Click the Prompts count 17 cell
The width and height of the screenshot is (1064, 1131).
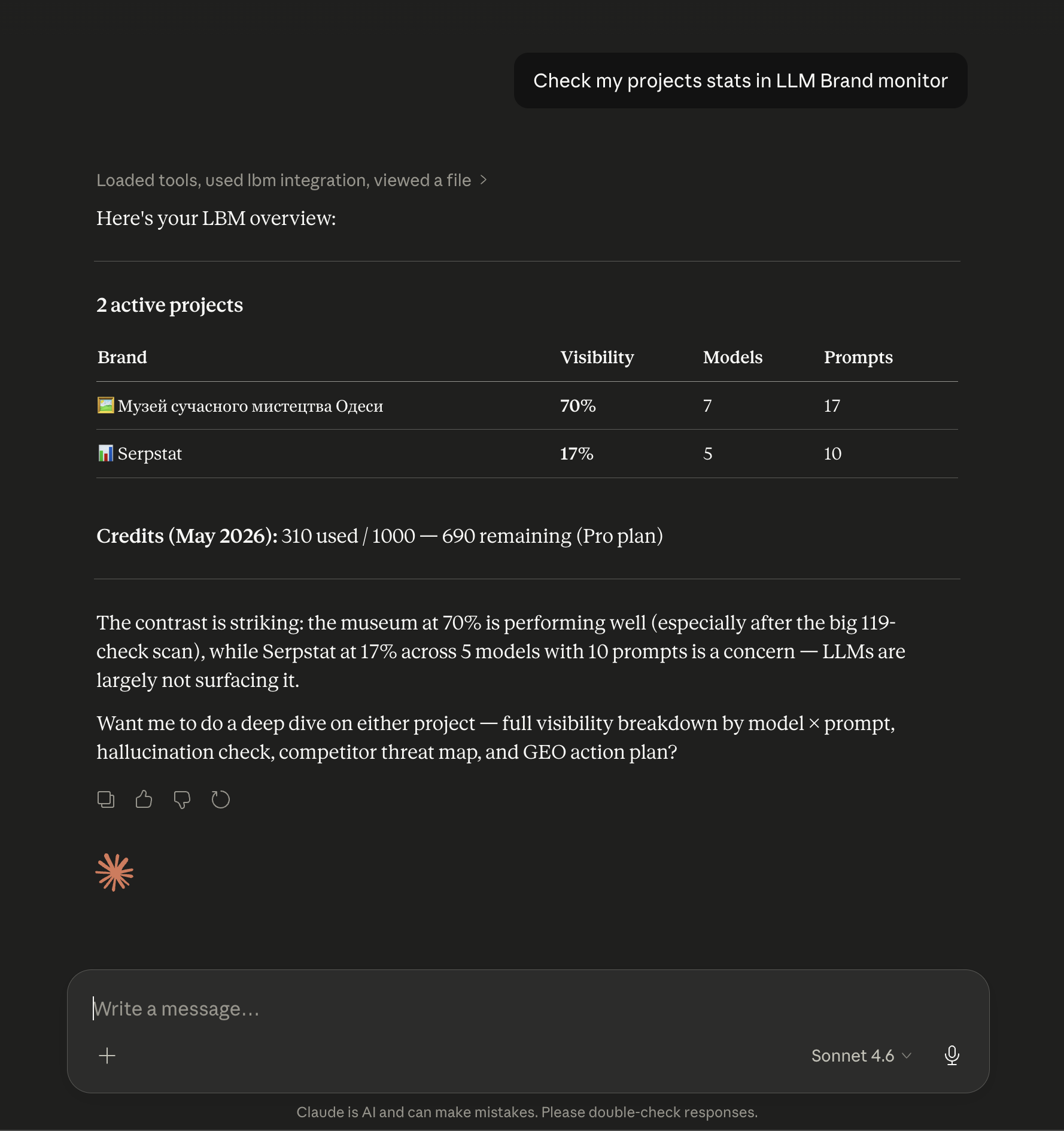click(832, 406)
